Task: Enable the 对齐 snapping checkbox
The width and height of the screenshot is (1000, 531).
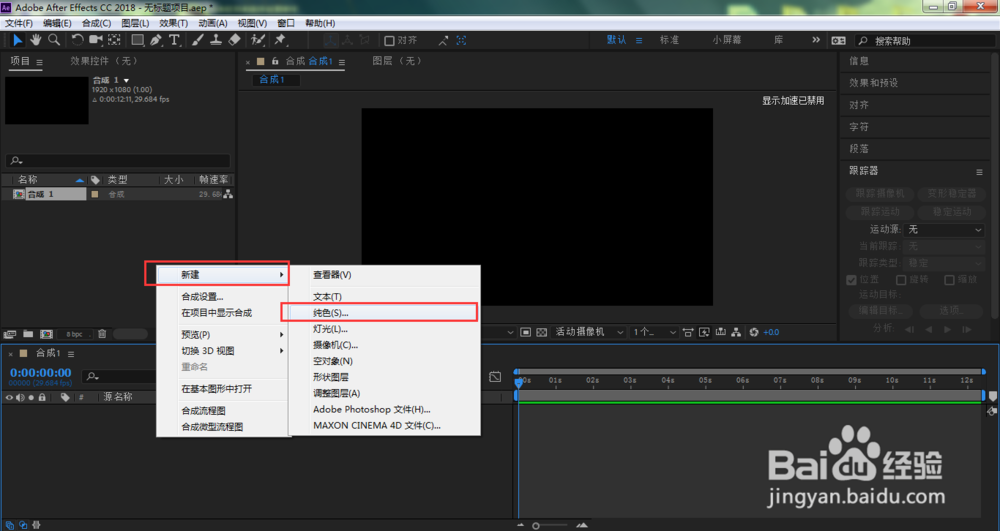Action: pyautogui.click(x=389, y=41)
